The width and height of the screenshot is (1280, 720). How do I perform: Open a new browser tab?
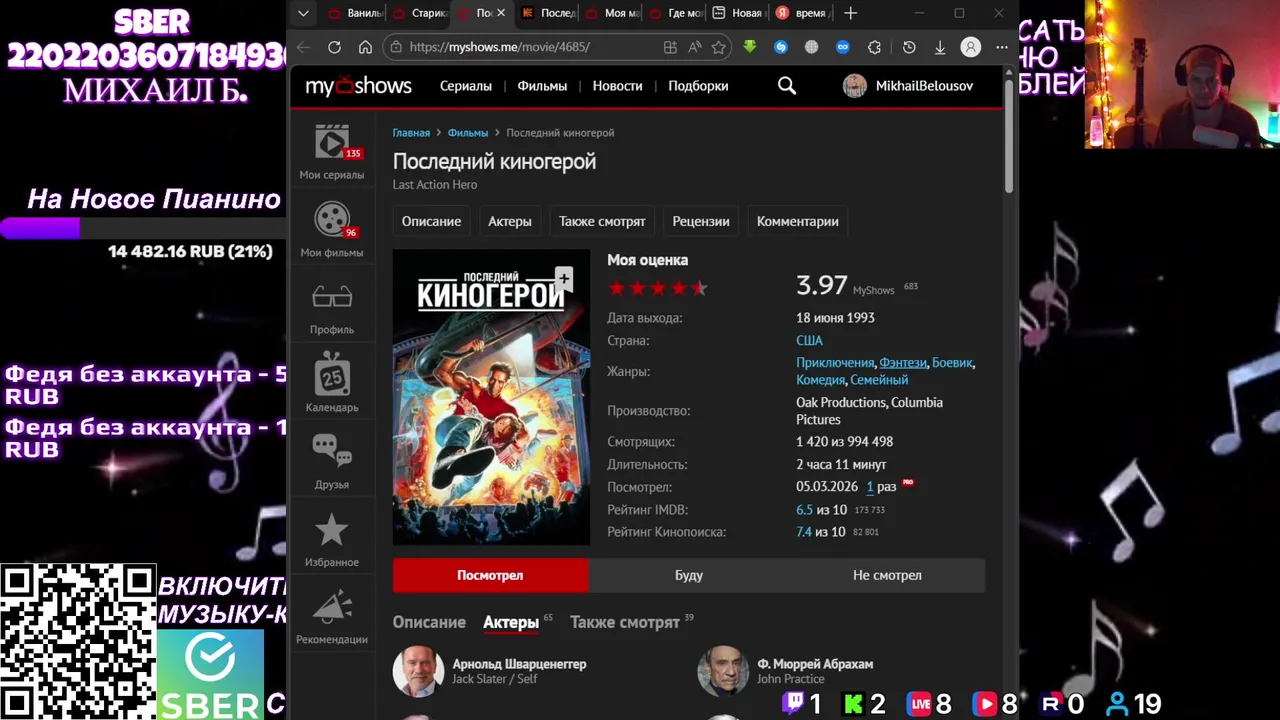850,13
